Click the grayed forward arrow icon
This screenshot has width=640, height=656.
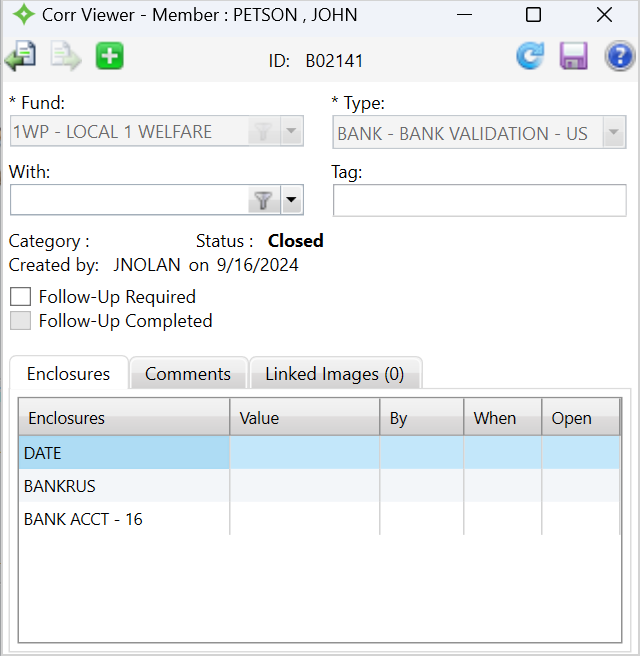(x=66, y=56)
